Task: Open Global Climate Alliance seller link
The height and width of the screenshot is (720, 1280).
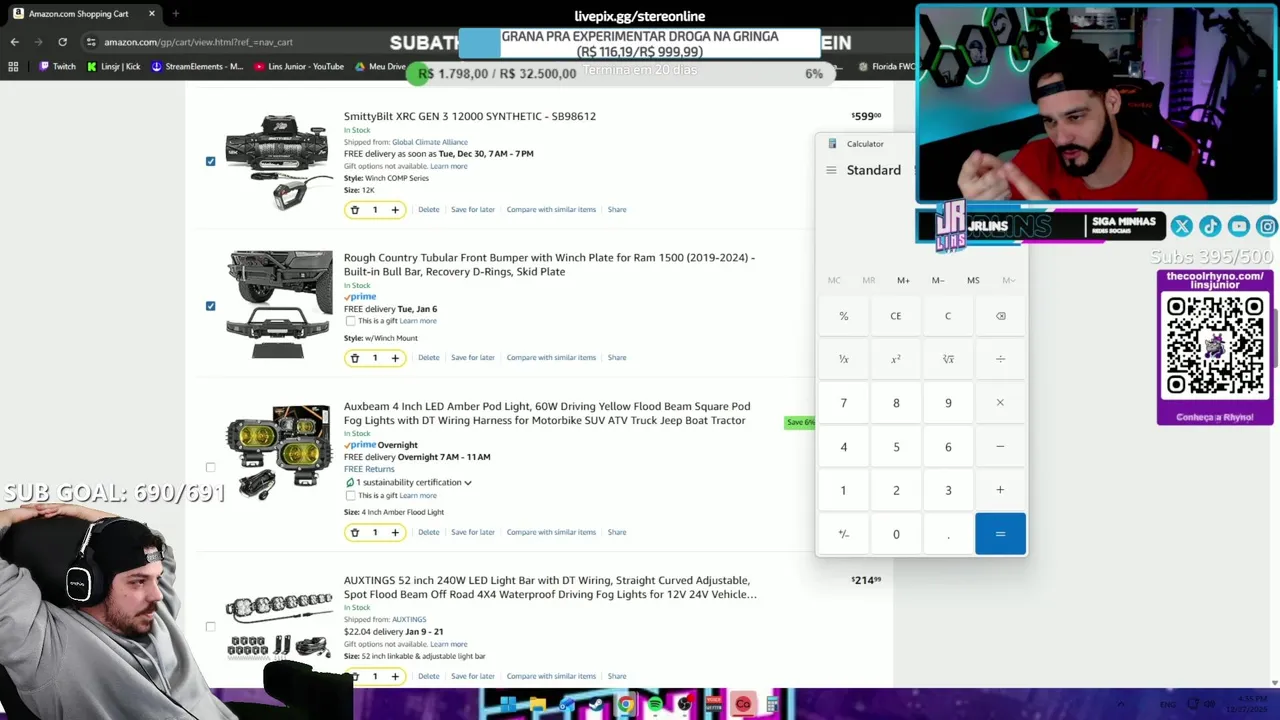Action: tap(430, 142)
